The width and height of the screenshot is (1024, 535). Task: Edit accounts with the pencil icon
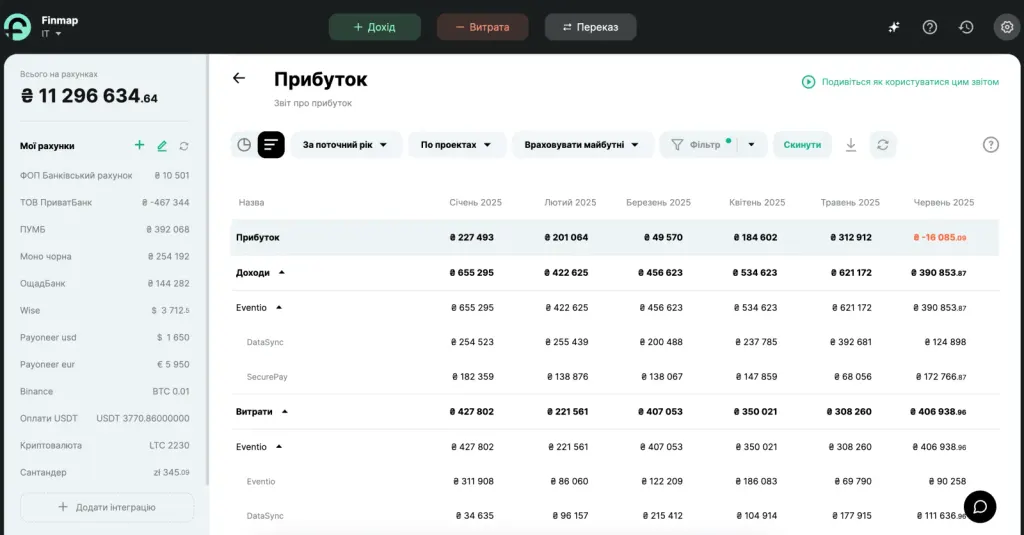tap(162, 146)
